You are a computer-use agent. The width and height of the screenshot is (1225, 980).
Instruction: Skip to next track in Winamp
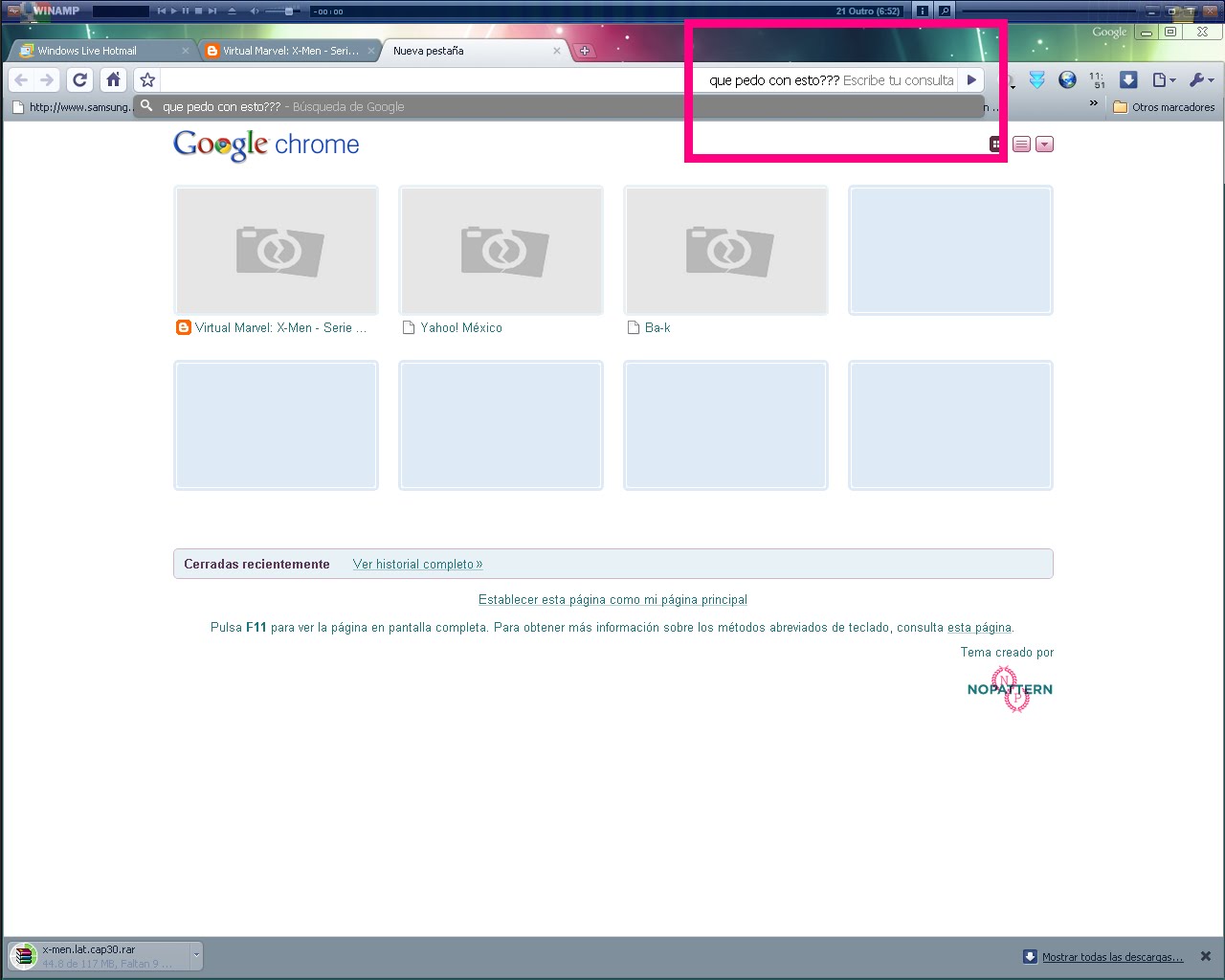212,11
